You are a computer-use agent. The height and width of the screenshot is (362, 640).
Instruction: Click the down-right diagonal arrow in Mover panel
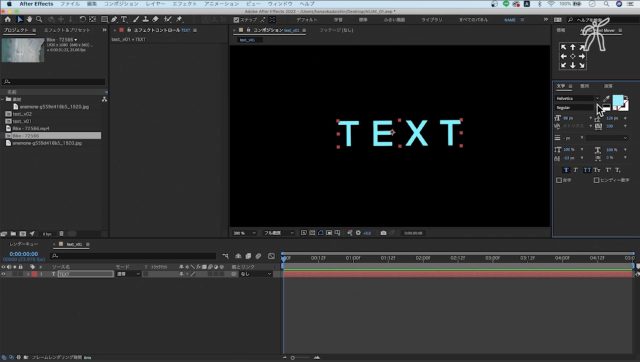click(x=582, y=65)
